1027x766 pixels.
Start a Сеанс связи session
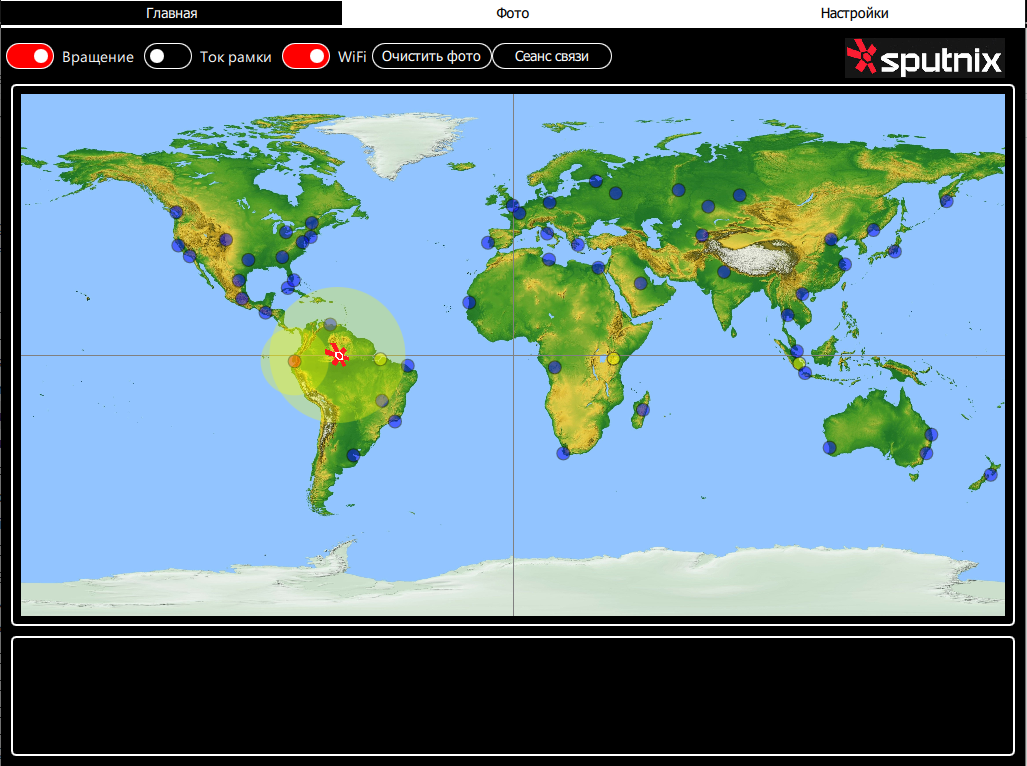(x=551, y=56)
